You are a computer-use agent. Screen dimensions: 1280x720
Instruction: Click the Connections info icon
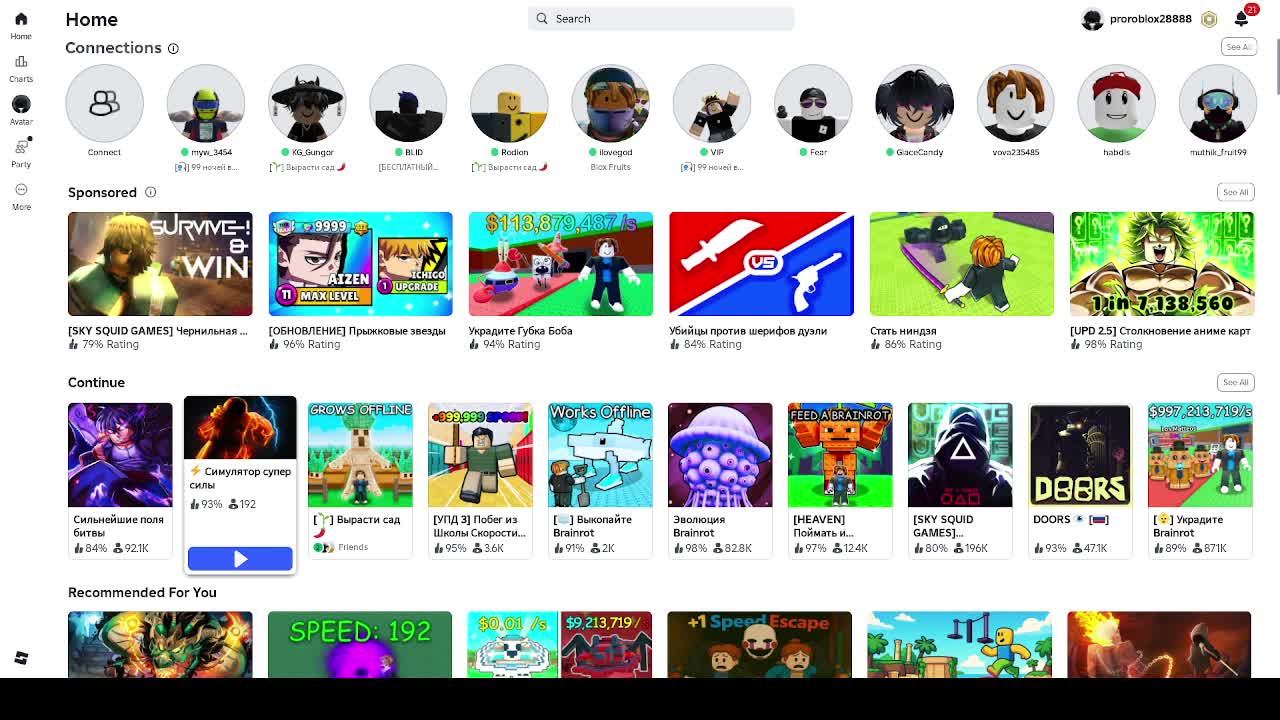(173, 48)
